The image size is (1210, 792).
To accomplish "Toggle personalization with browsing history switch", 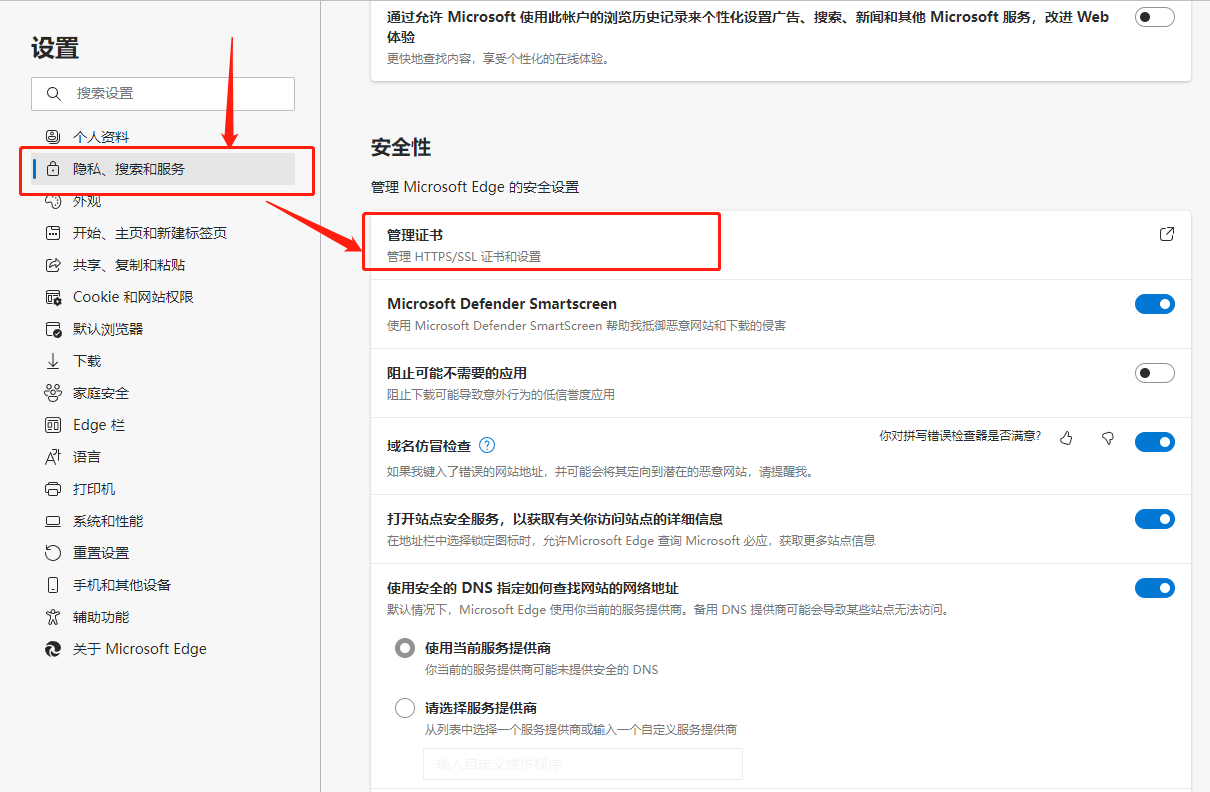I will [x=1154, y=17].
